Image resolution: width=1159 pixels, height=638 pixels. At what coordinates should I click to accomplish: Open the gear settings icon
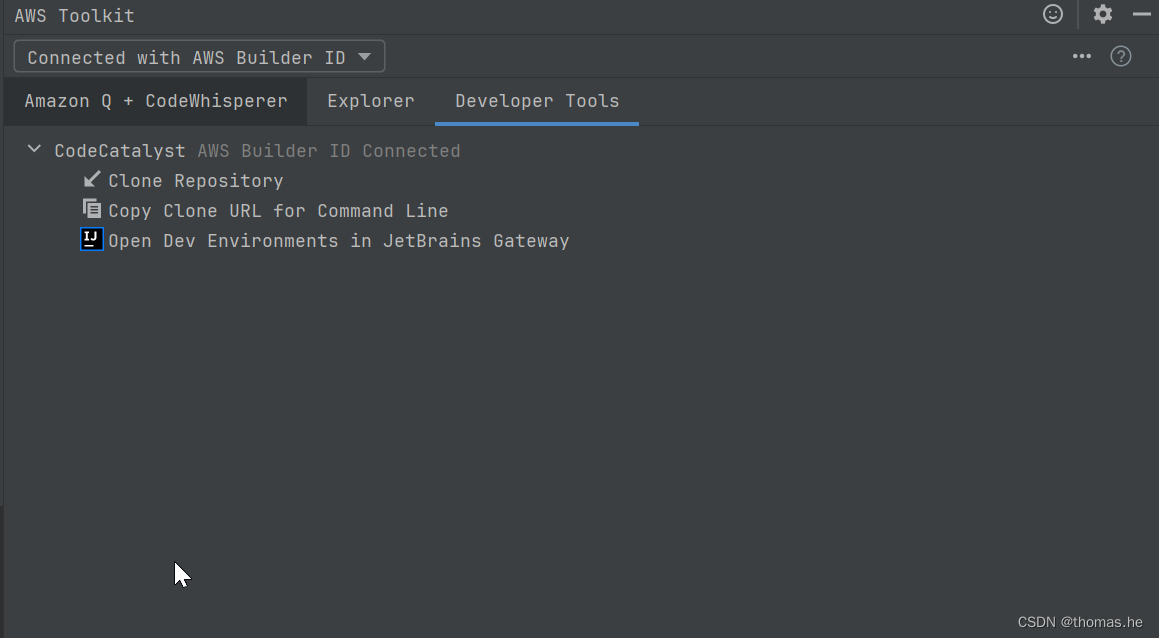point(1103,14)
